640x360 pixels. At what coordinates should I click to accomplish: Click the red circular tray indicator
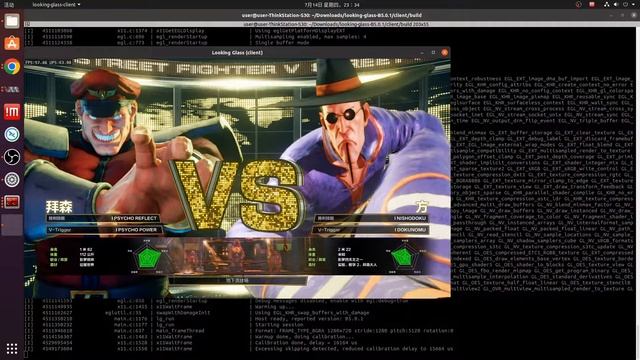pyautogui.click(x=578, y=4)
